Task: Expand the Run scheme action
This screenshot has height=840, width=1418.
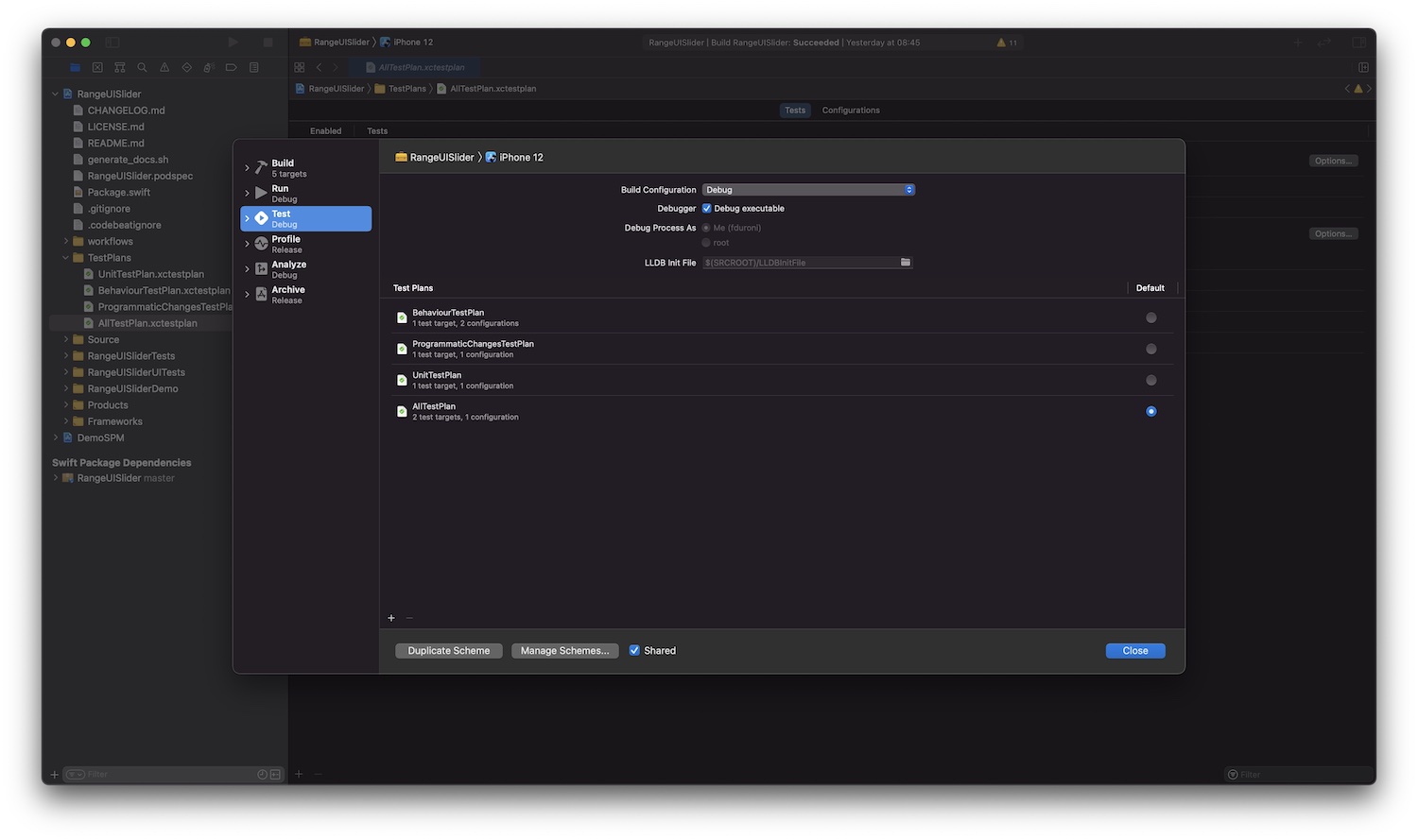Action: tap(248, 193)
